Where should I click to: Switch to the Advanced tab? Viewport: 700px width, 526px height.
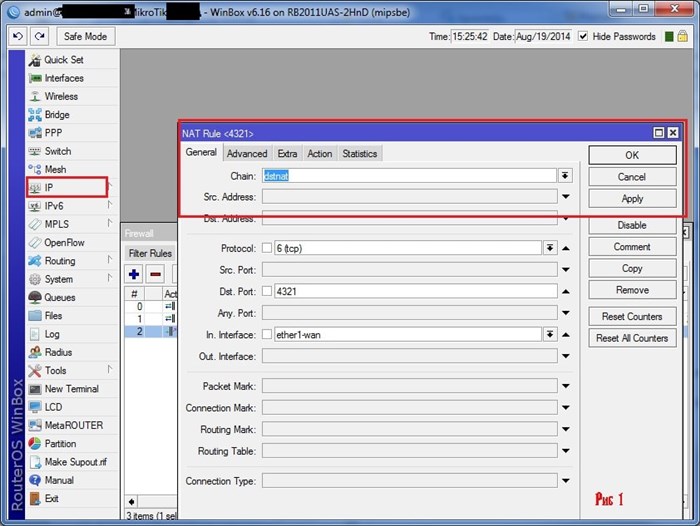[247, 154]
